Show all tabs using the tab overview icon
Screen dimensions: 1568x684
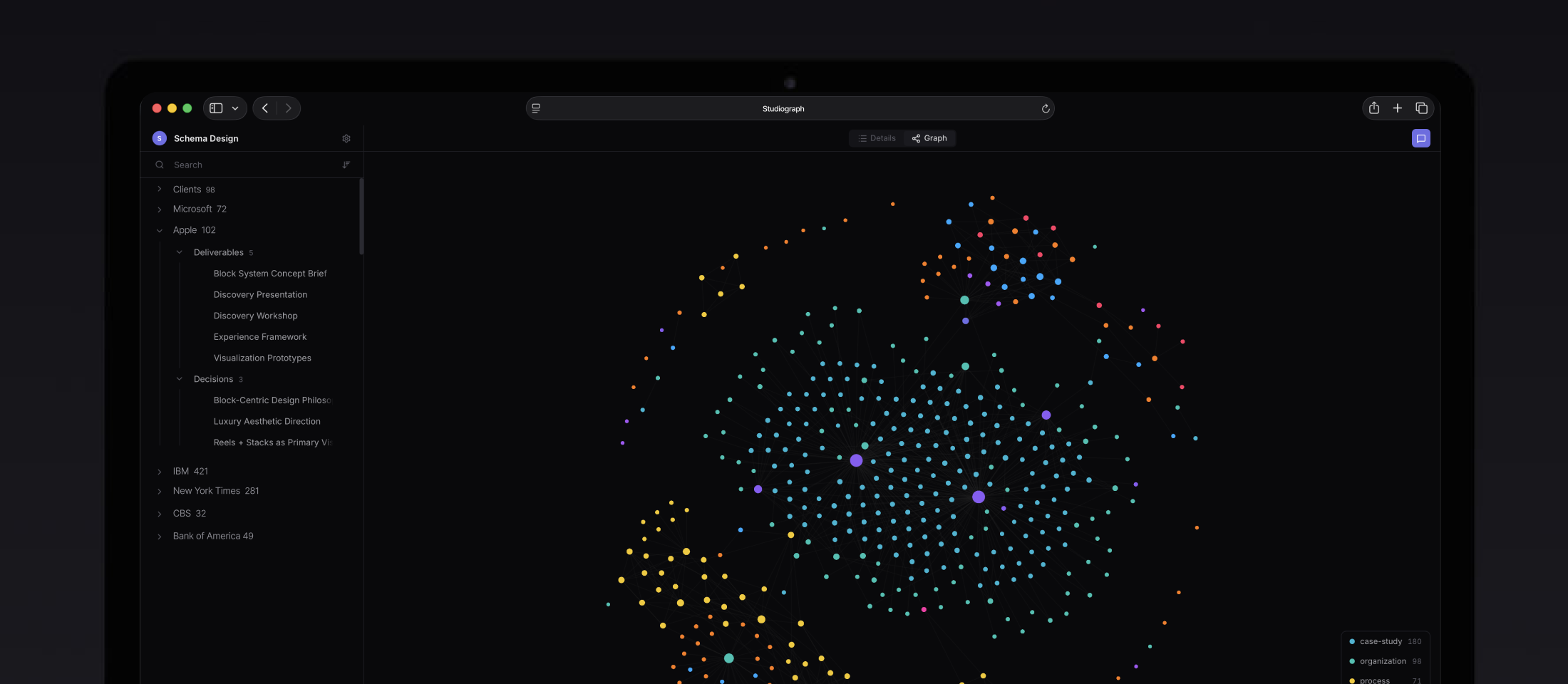coord(1421,108)
